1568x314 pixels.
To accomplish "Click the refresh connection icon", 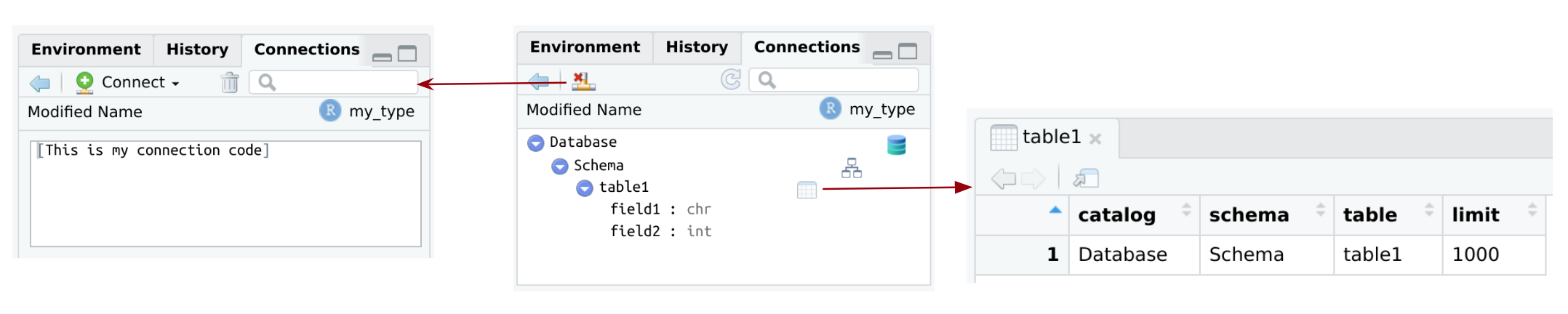I will coord(730,79).
